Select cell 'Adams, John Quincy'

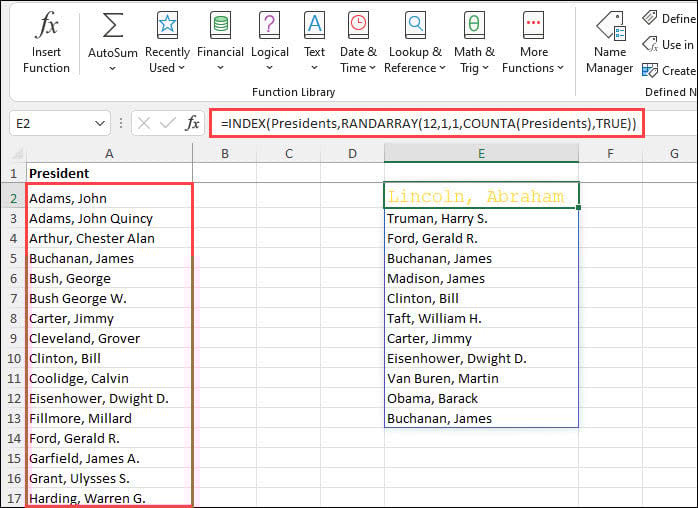pos(110,218)
